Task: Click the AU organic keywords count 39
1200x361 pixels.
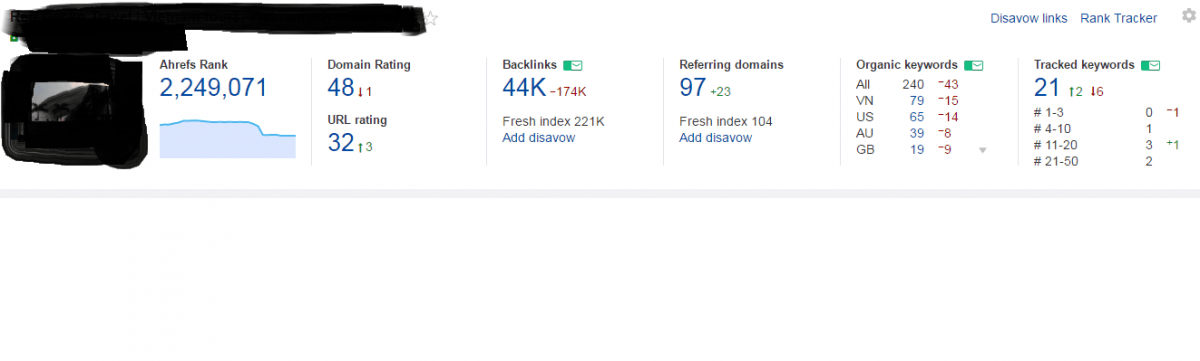Action: click(x=917, y=133)
